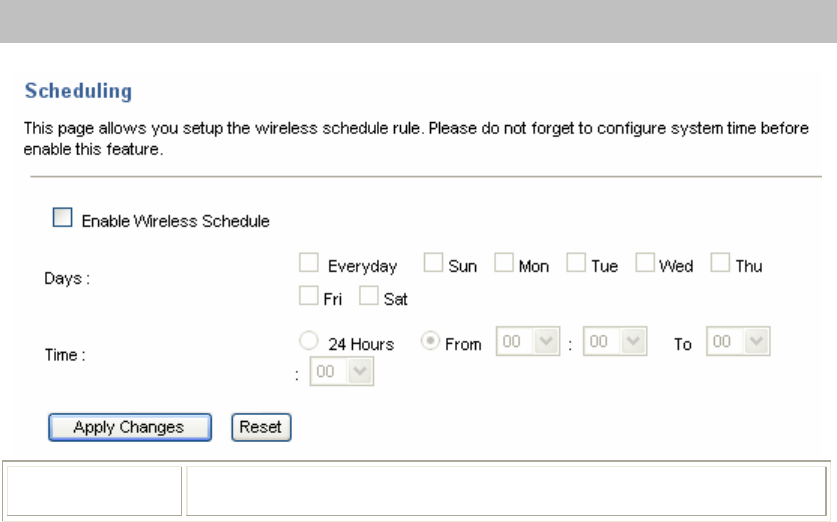Click the wide empty right table cell

506,491
